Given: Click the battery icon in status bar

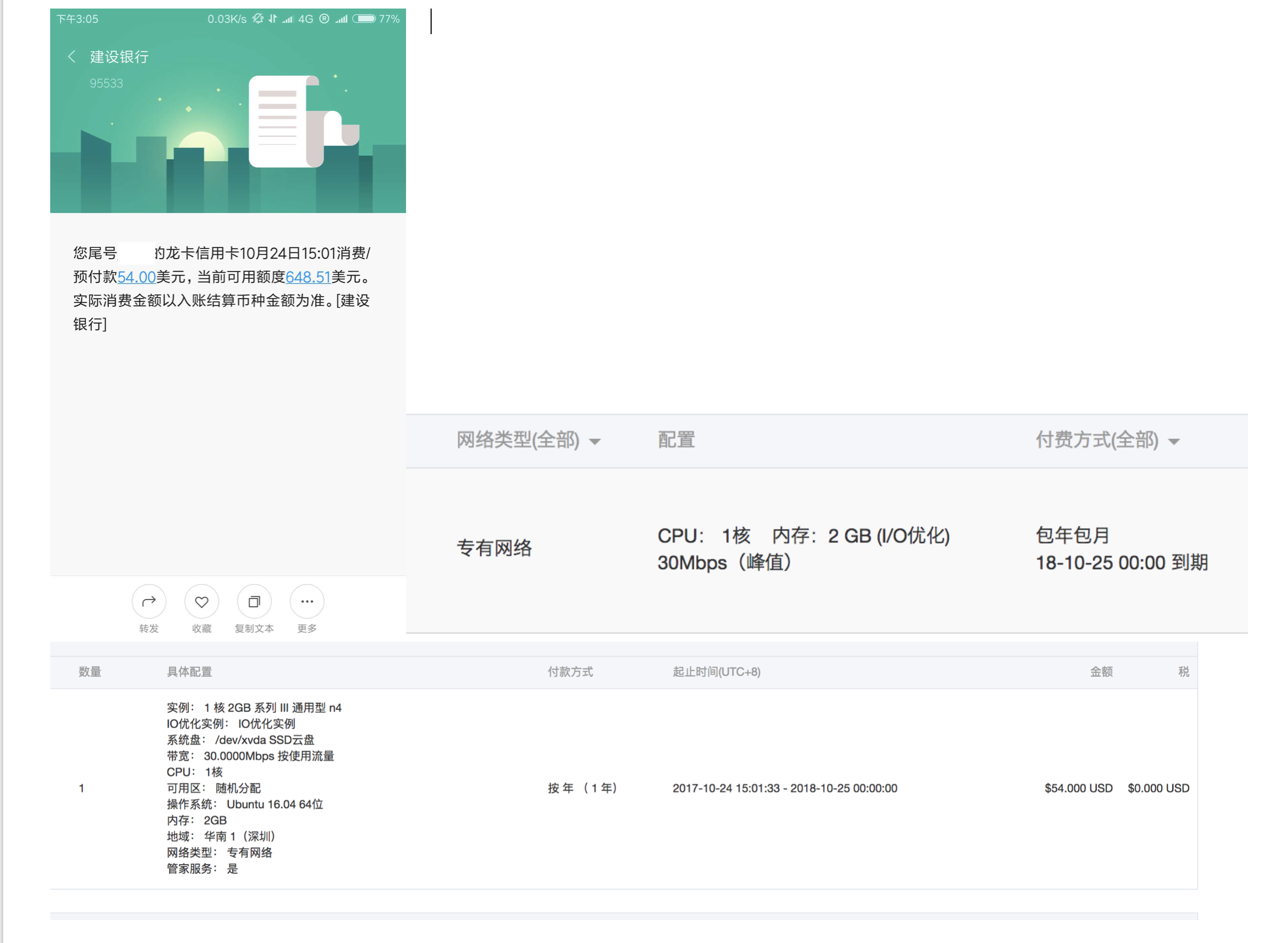Looking at the screenshot, I should click(364, 19).
